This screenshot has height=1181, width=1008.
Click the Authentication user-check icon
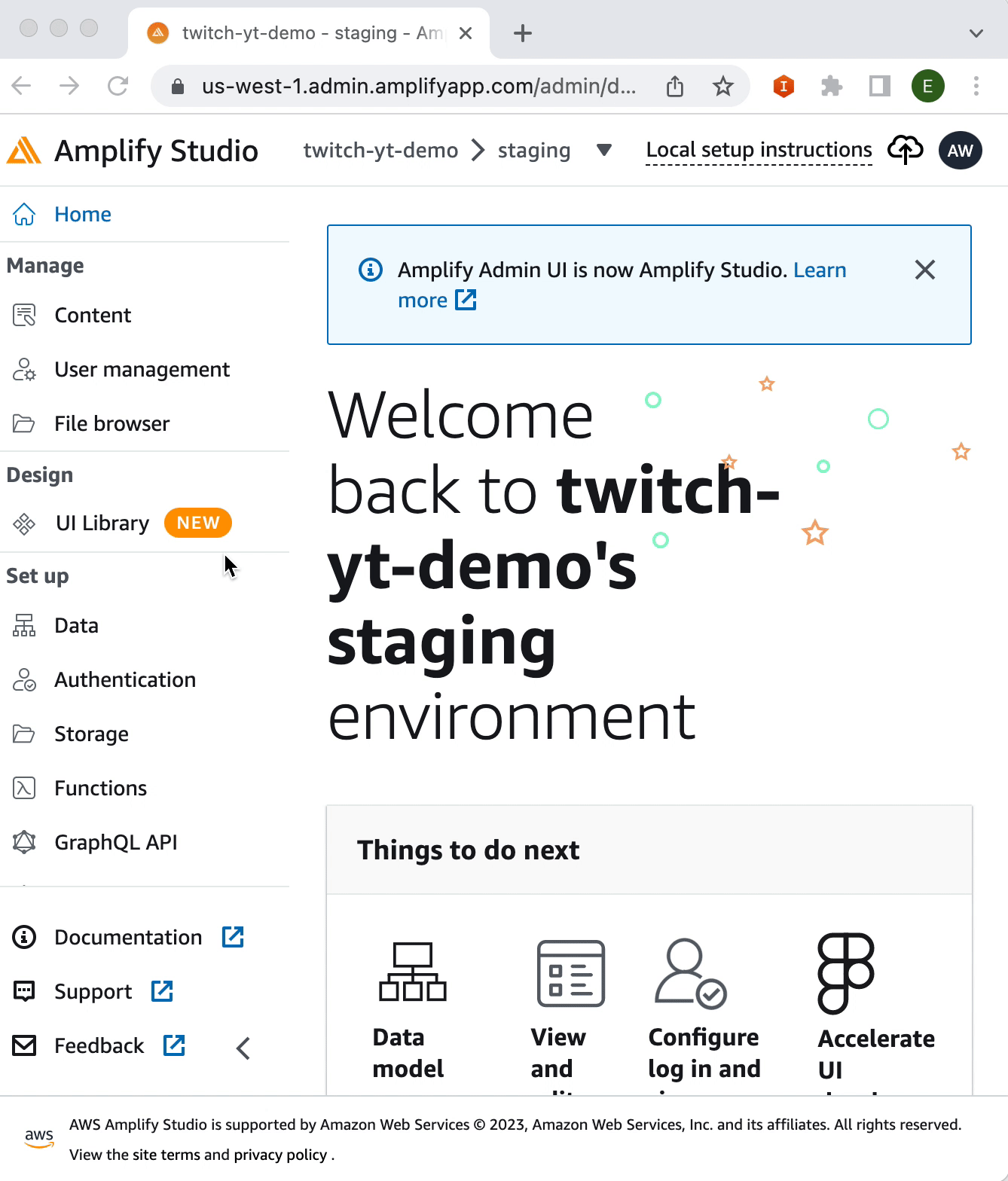pyautogui.click(x=24, y=680)
